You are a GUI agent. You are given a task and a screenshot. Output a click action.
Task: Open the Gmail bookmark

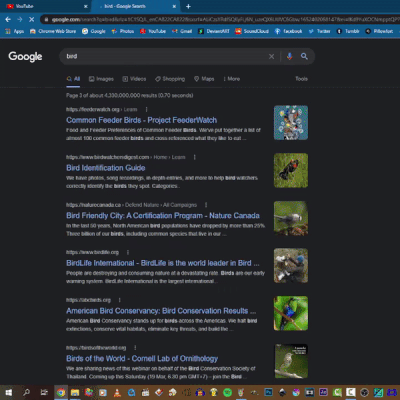pos(182,31)
